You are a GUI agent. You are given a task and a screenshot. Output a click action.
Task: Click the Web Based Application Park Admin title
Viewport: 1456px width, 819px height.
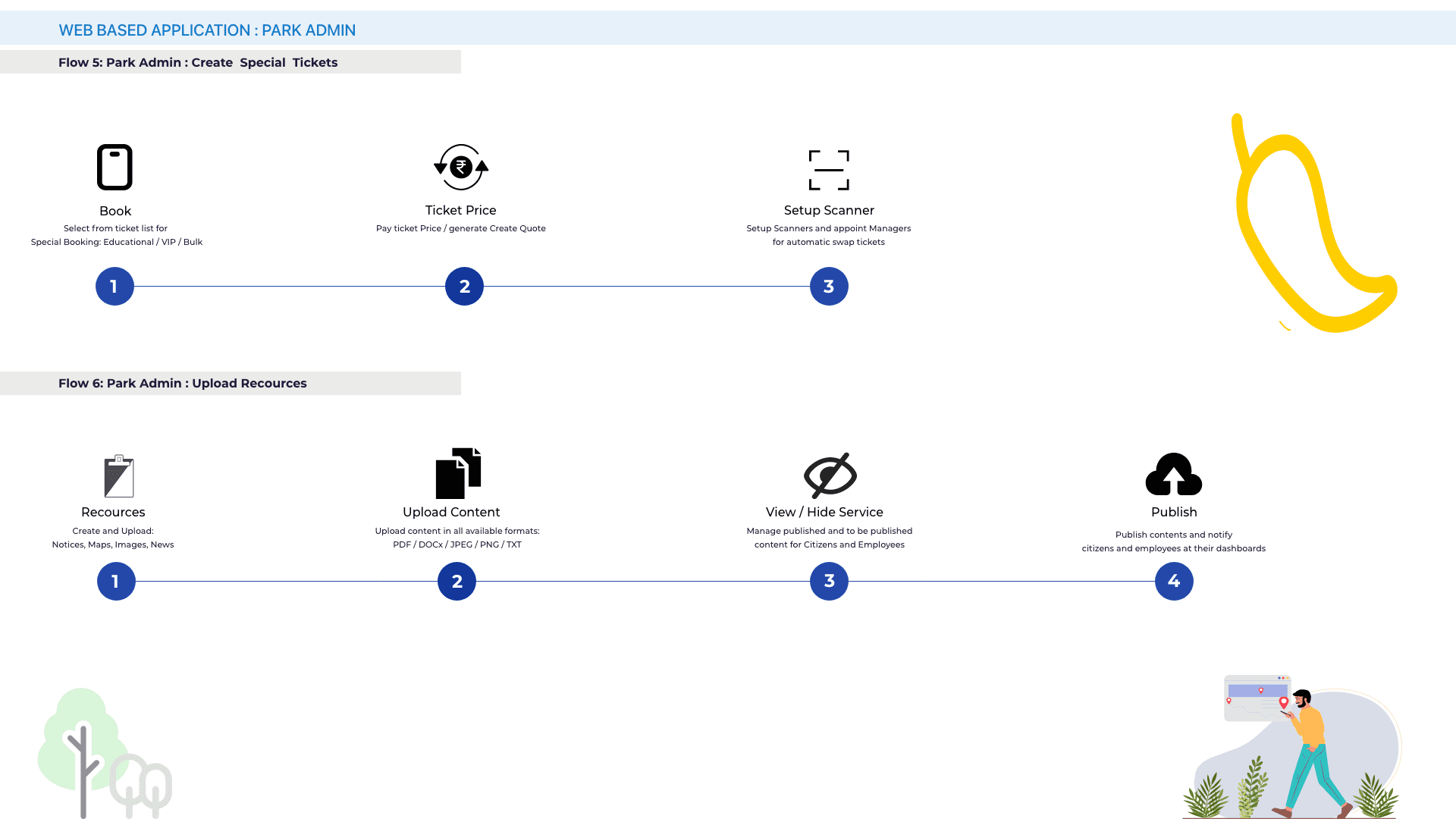(207, 30)
